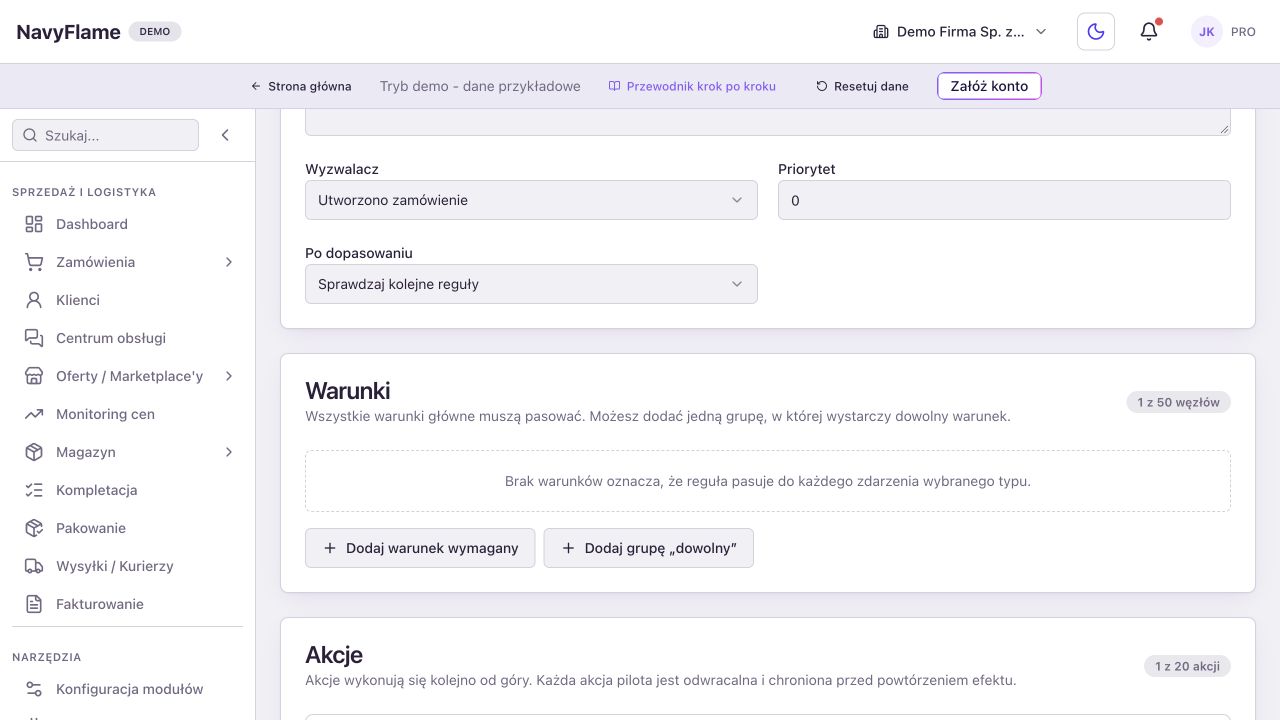Collapse the sidebar with the chevron
Screen dimensions: 1280x720
(x=225, y=135)
